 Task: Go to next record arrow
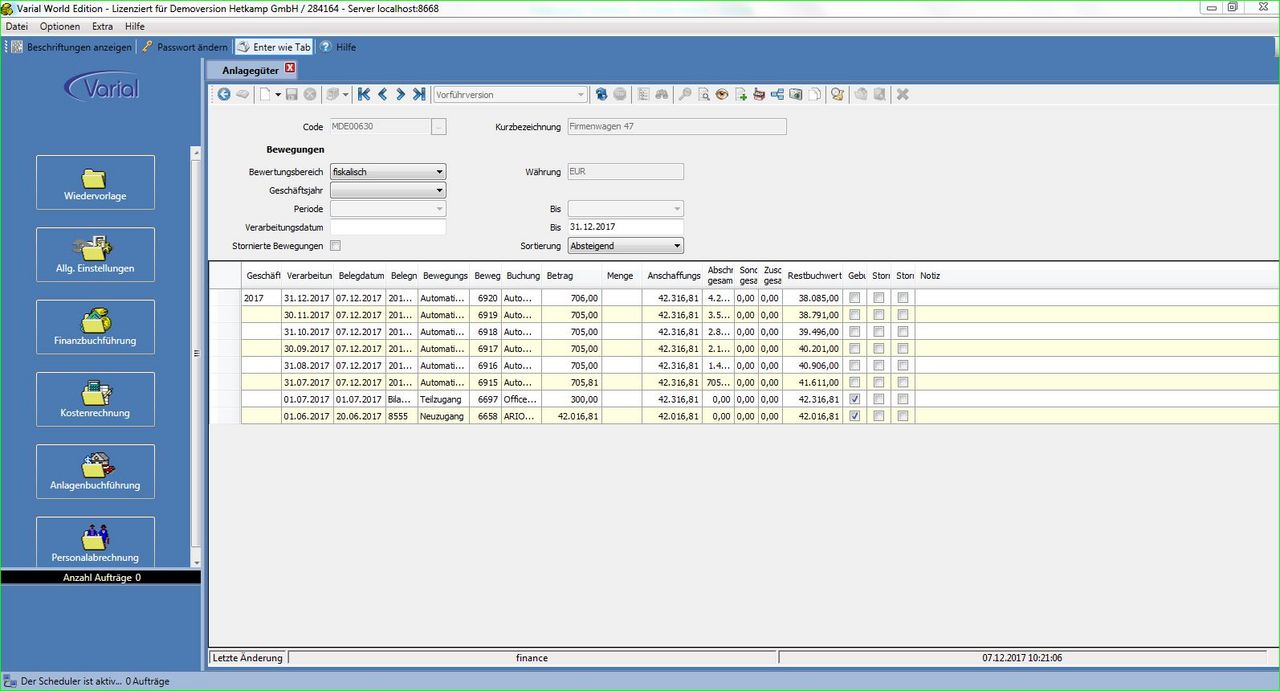400,94
